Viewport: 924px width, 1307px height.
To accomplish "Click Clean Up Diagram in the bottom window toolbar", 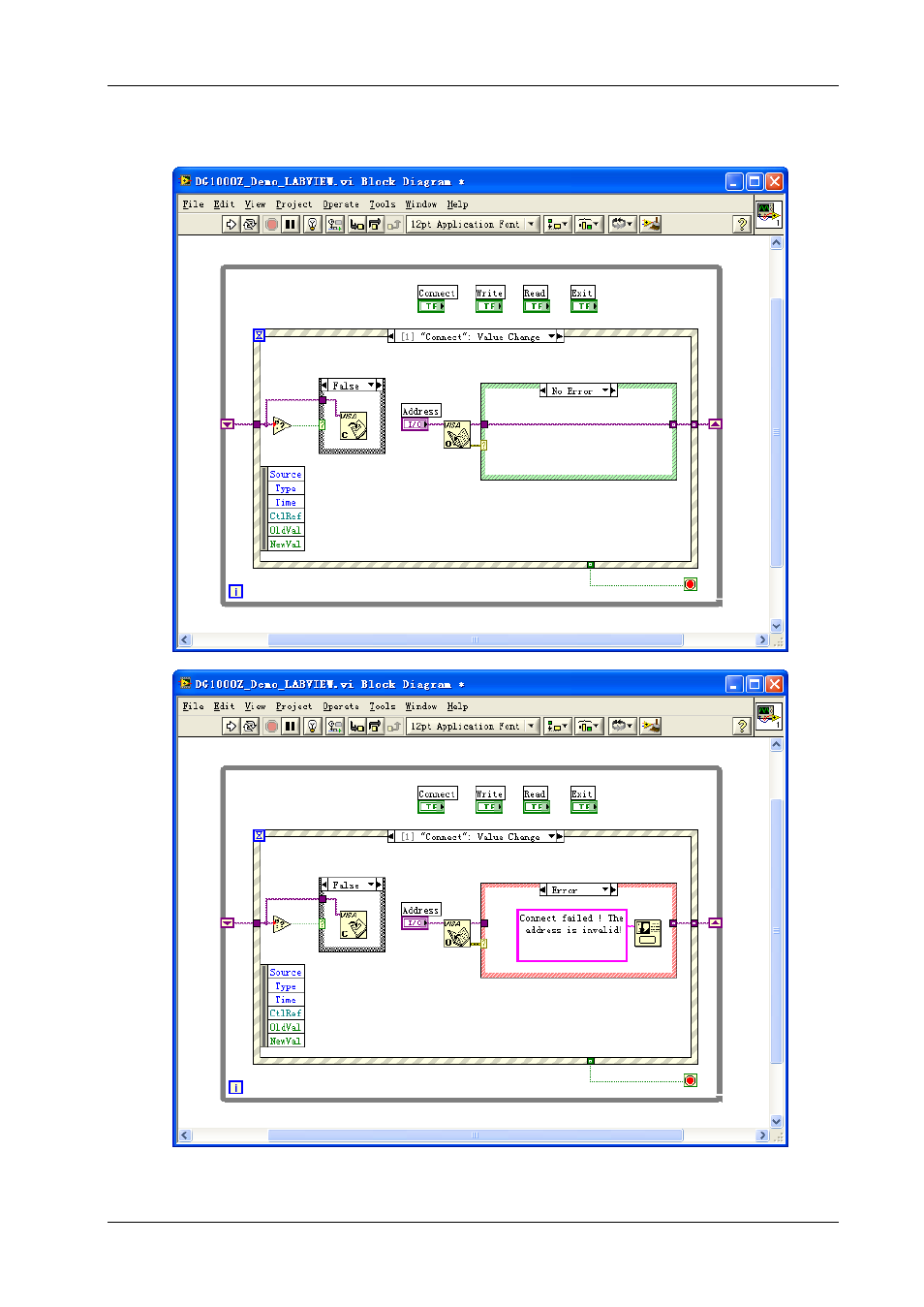I will point(651,726).
